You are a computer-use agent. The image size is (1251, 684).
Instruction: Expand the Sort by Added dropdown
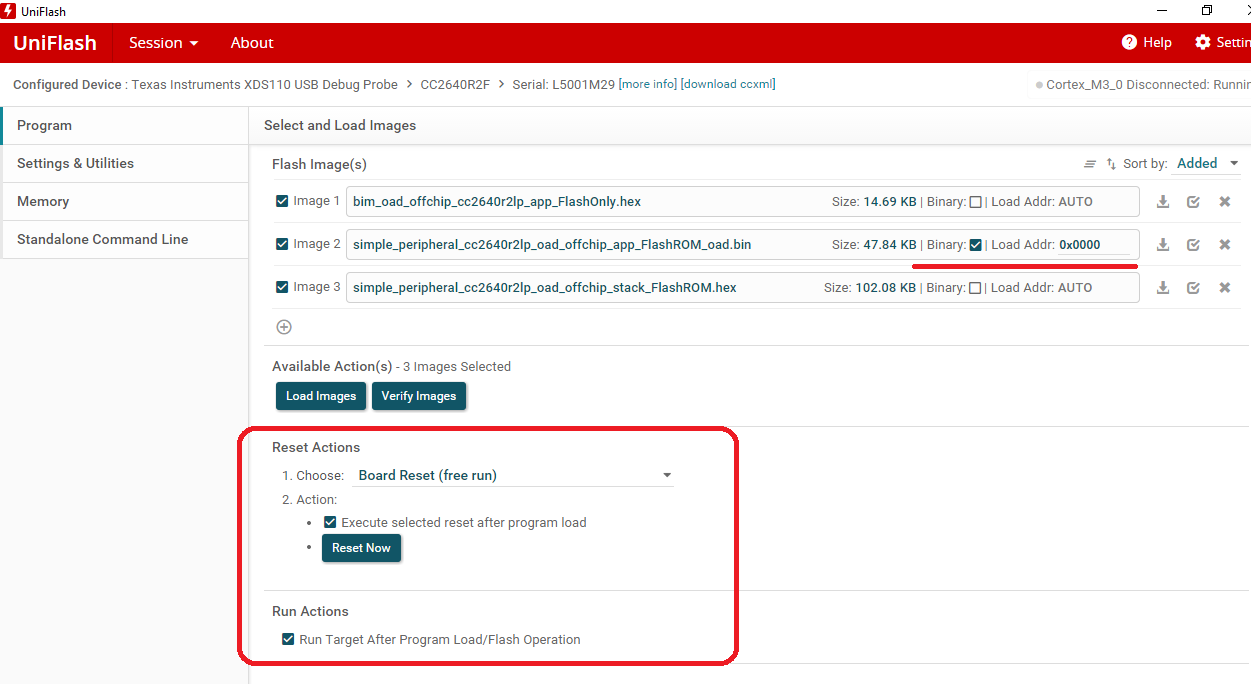[1208, 164]
